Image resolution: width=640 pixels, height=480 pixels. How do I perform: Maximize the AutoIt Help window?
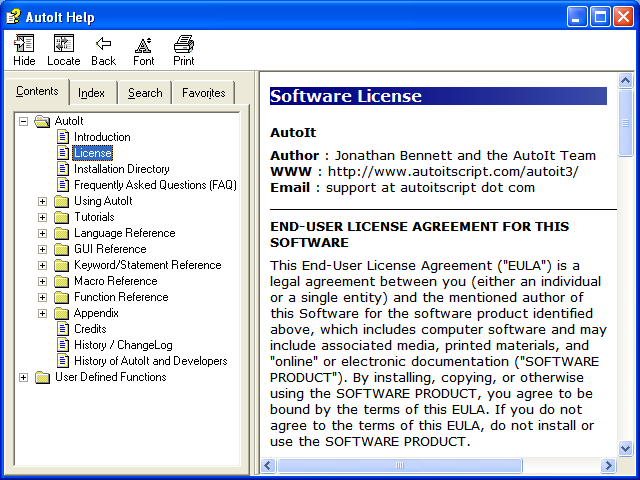coord(600,17)
